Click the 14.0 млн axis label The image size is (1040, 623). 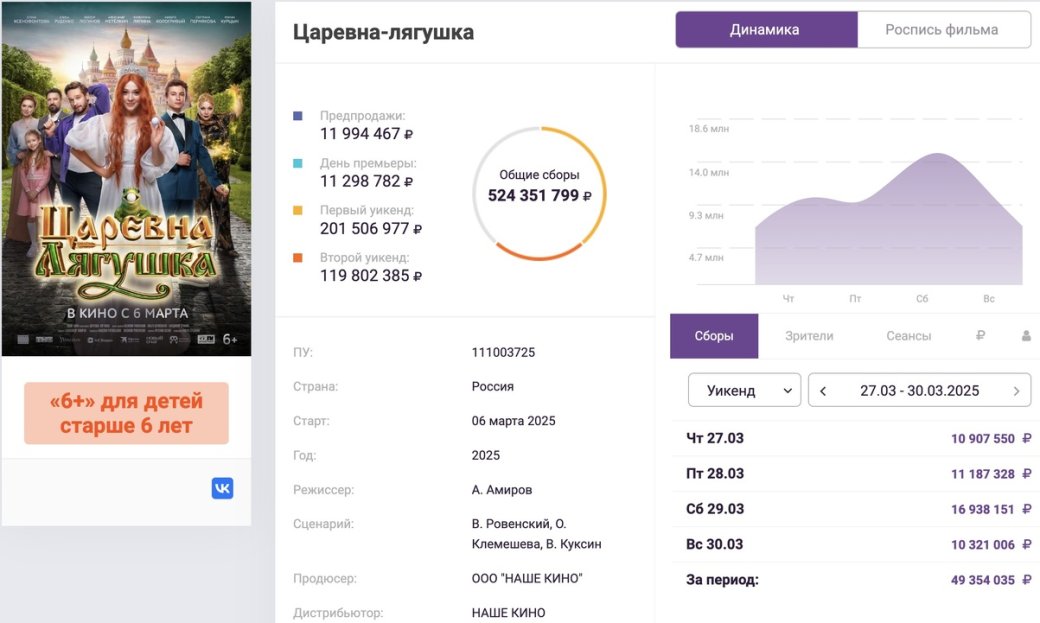708,173
